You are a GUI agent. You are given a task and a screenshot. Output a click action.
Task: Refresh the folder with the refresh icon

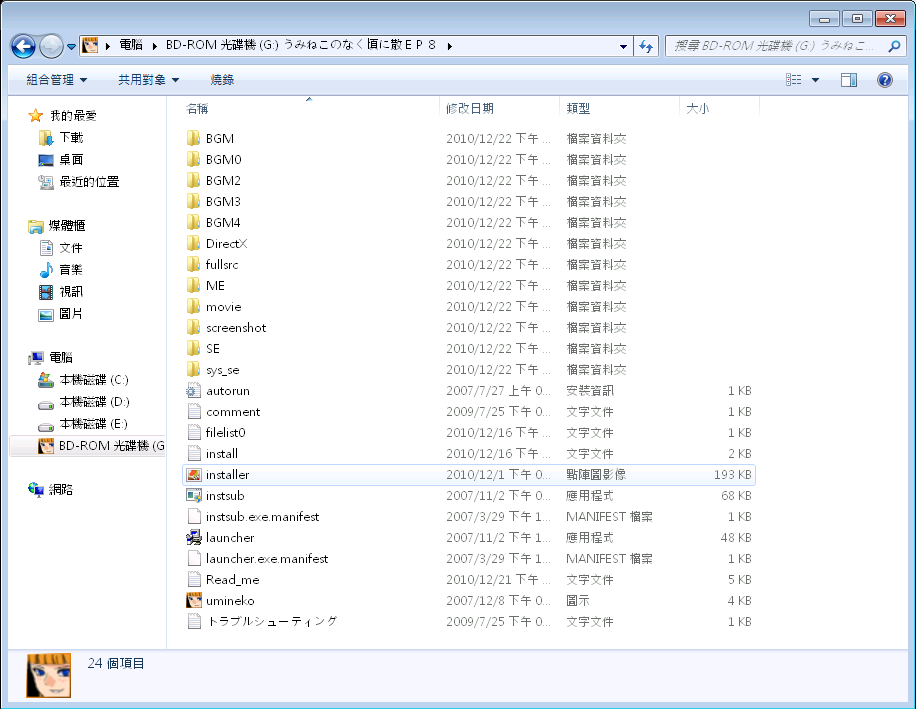[646, 46]
